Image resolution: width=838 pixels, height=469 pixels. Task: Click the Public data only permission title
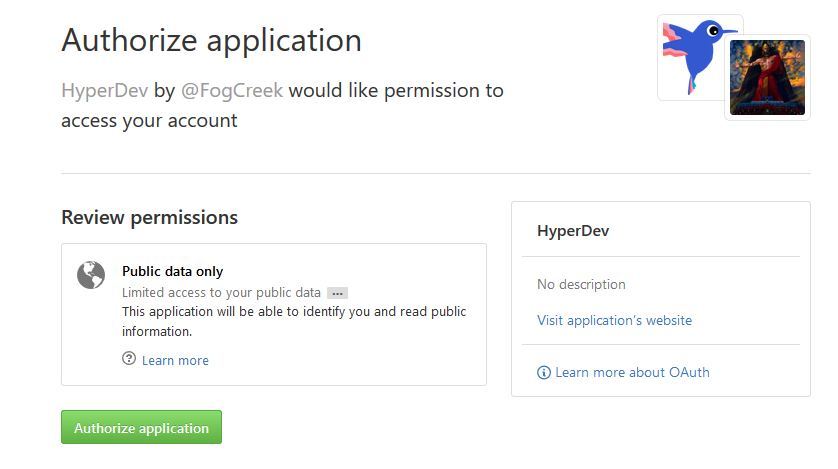(173, 271)
